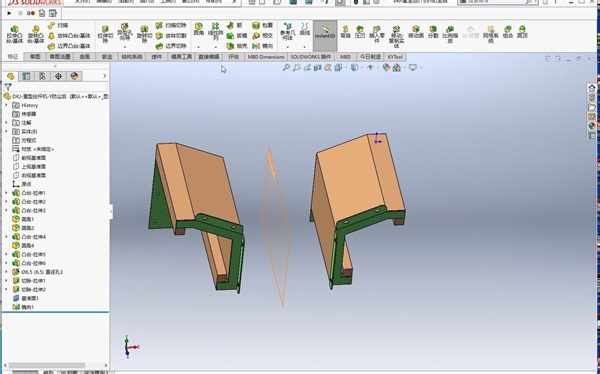Choose the 包覆 wrap tool
The image size is (600, 374).
262,26
